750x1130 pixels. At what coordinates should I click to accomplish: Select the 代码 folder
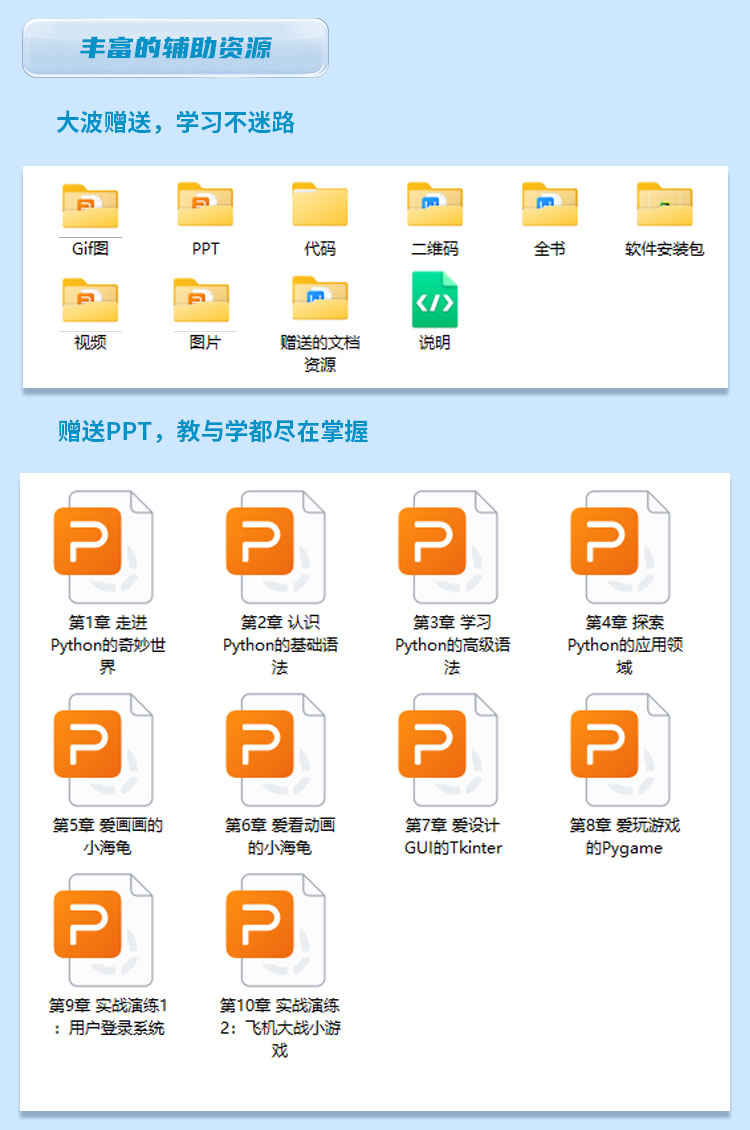320,206
